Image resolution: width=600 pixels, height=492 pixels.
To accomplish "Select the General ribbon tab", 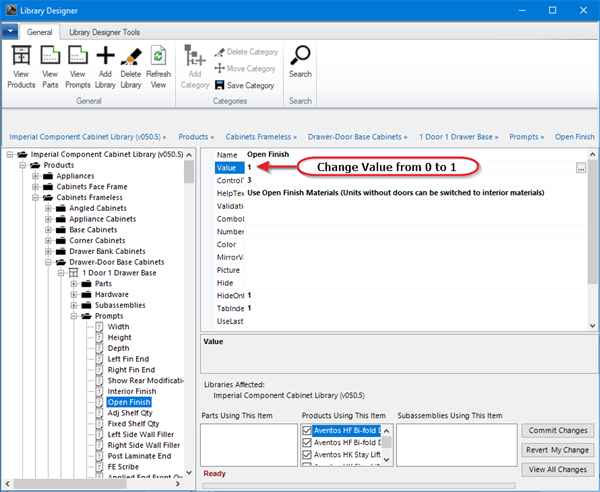I will click(x=40, y=32).
